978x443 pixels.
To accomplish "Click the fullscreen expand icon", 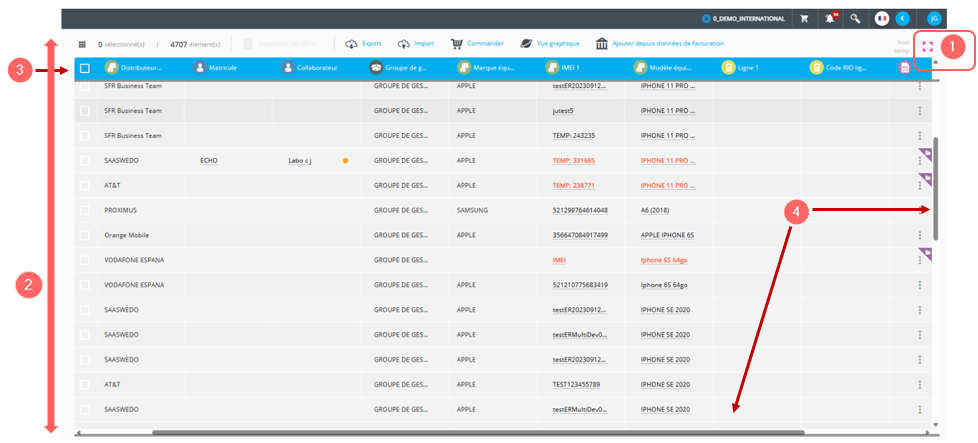I will pyautogui.click(x=927, y=46).
